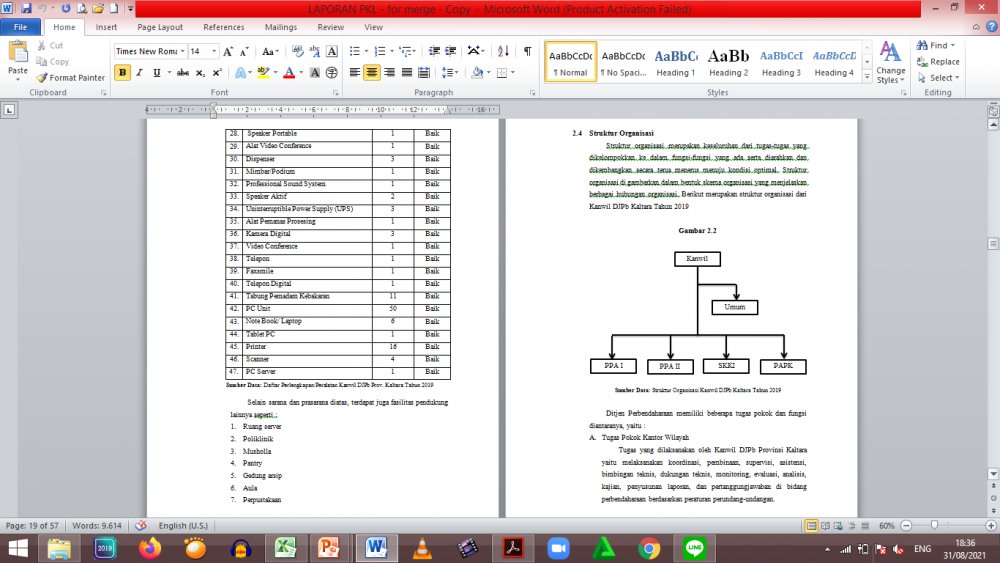The height and width of the screenshot is (563, 1000).
Task: Click the Text Highlight Color icon
Action: click(x=263, y=73)
